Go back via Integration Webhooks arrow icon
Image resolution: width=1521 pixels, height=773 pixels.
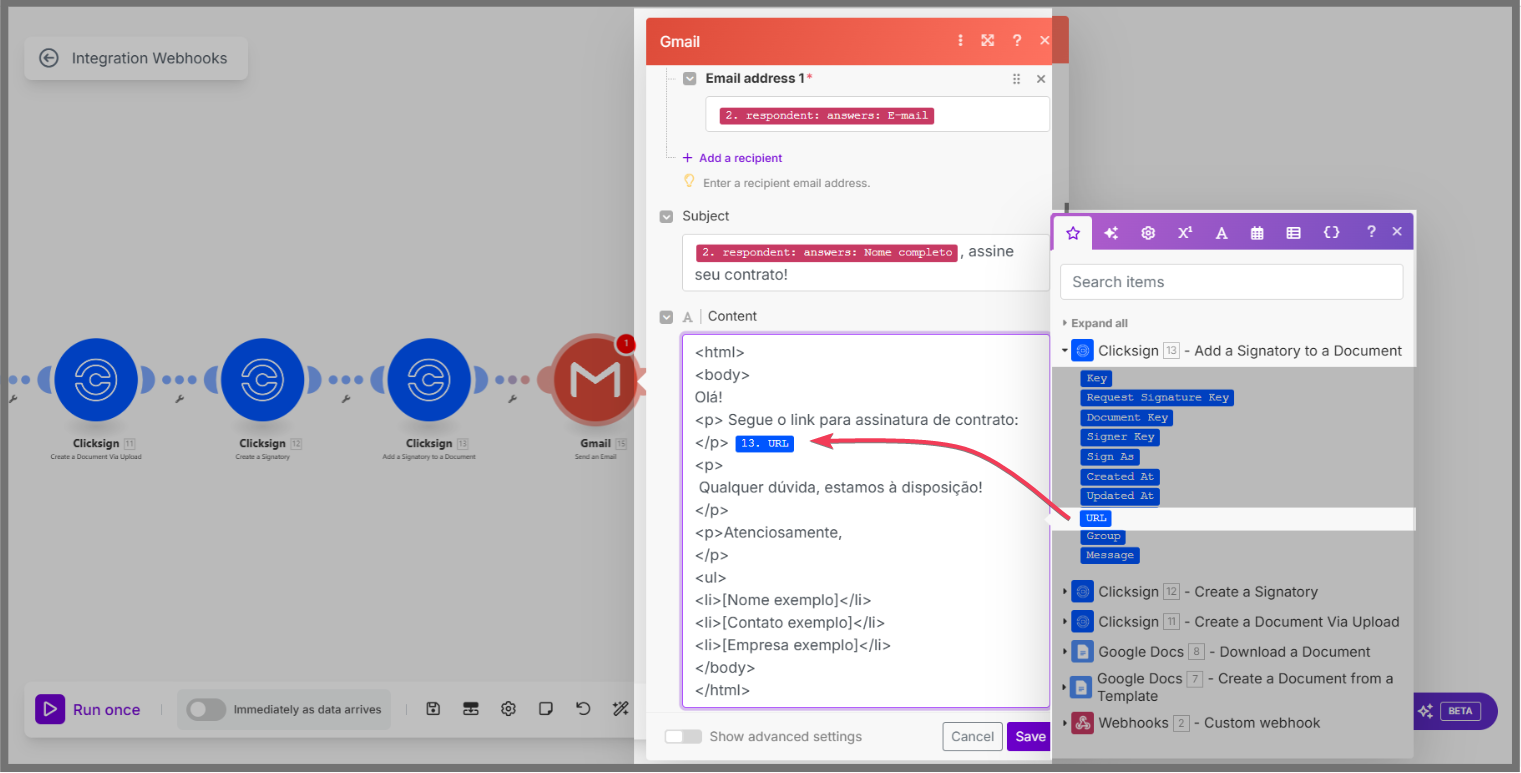[49, 58]
